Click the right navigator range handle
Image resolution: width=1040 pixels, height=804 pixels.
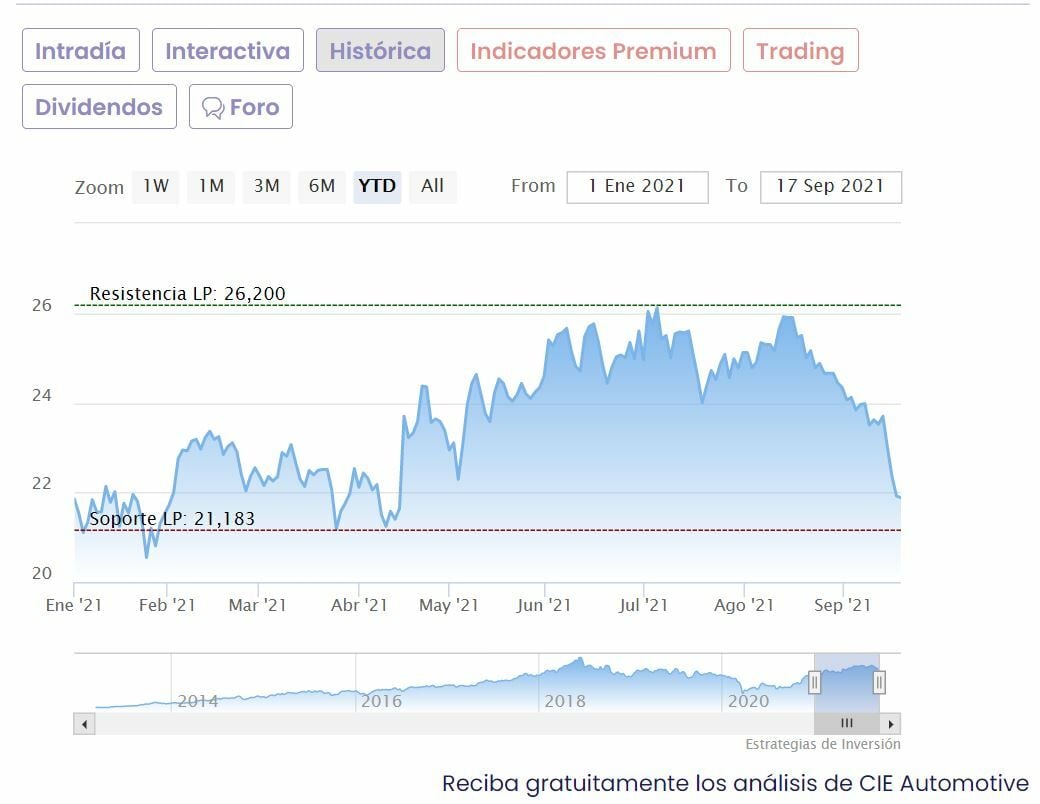(x=879, y=682)
